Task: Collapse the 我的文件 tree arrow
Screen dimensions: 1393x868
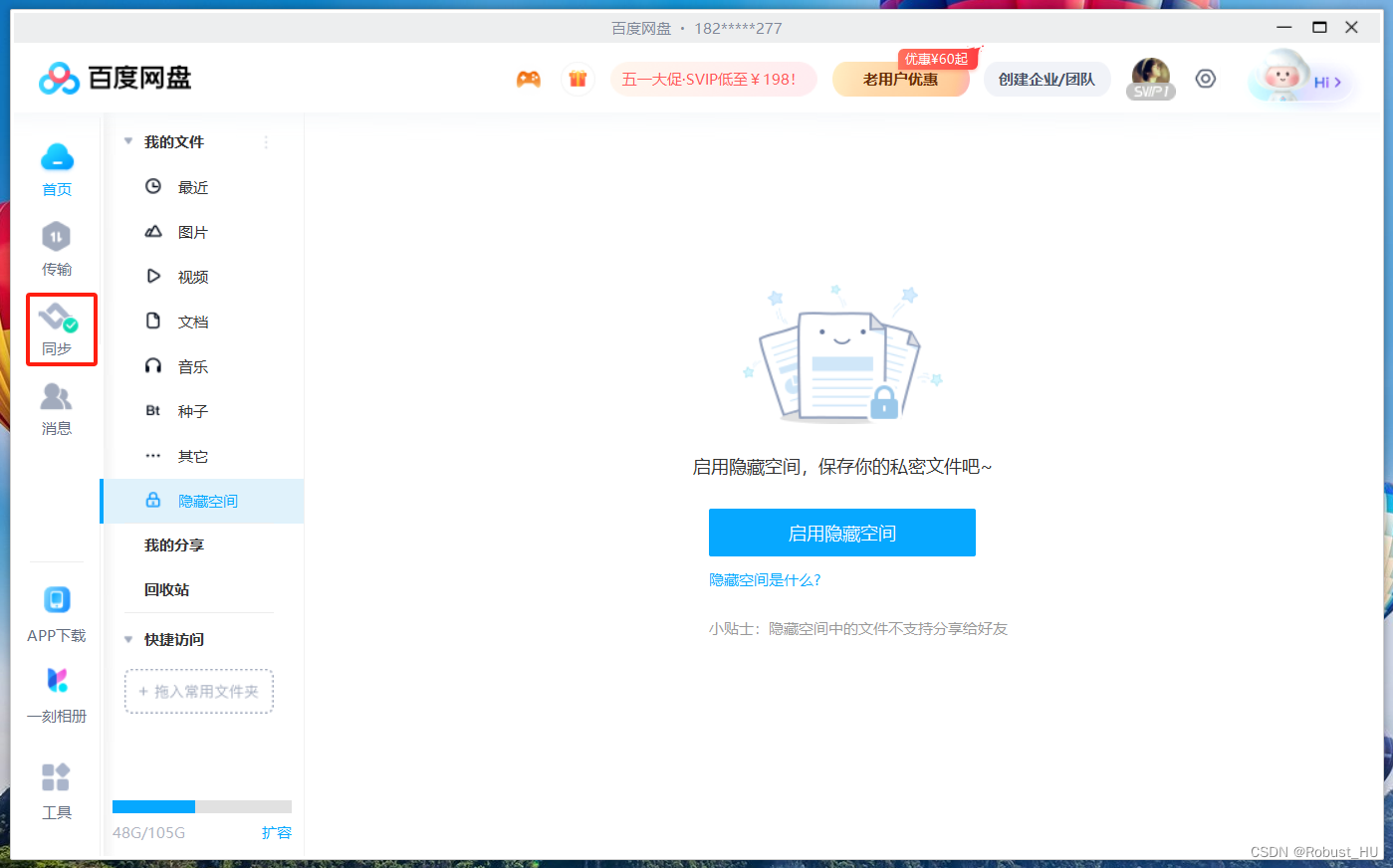Action: pos(128,141)
